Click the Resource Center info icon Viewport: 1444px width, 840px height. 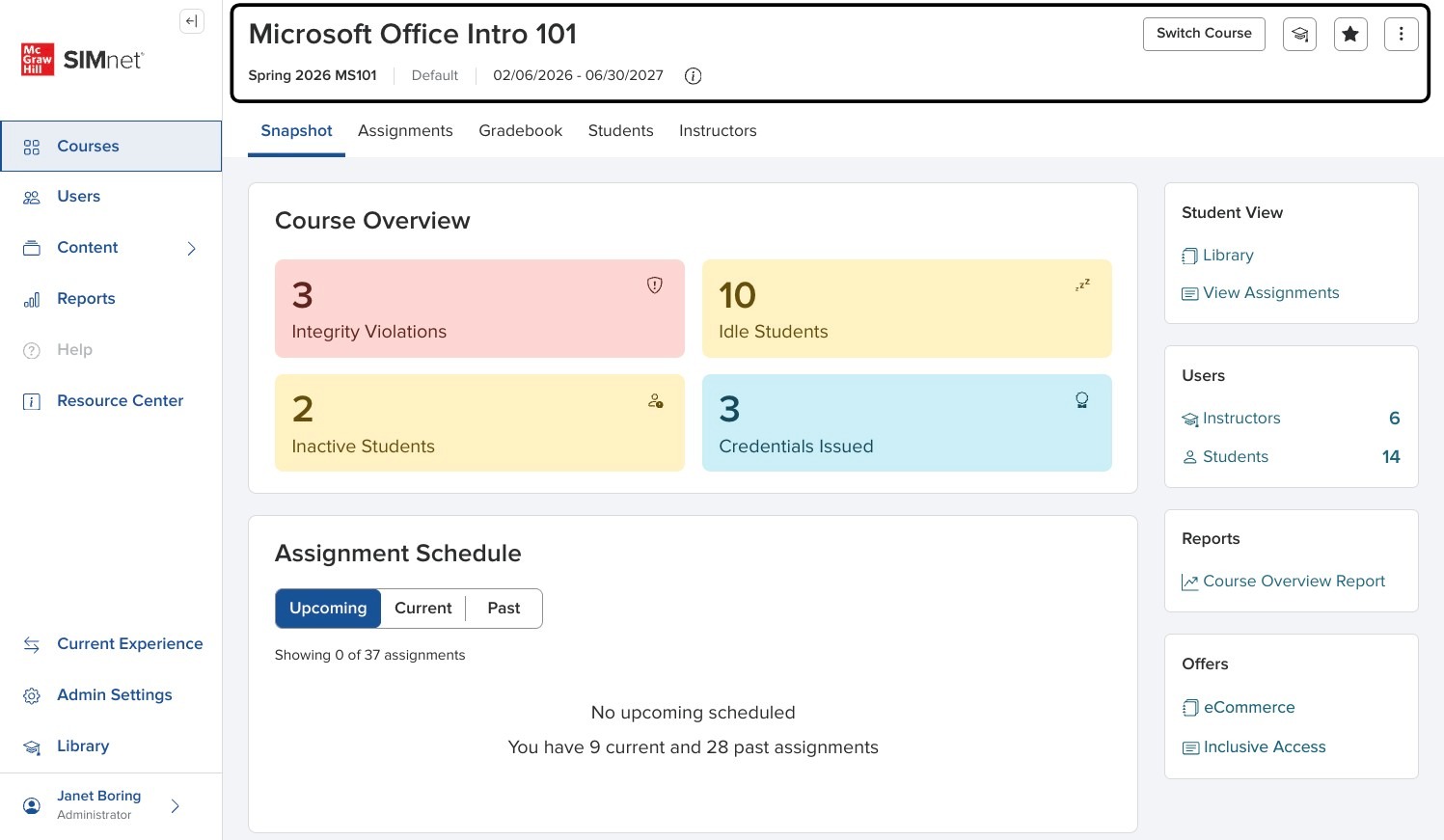click(x=32, y=401)
